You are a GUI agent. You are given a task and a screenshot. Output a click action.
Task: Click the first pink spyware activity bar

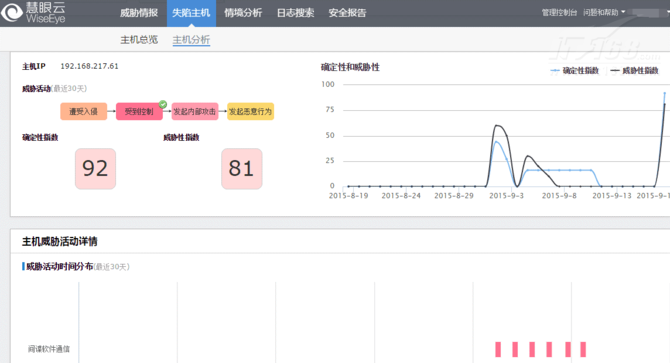tap(498, 349)
